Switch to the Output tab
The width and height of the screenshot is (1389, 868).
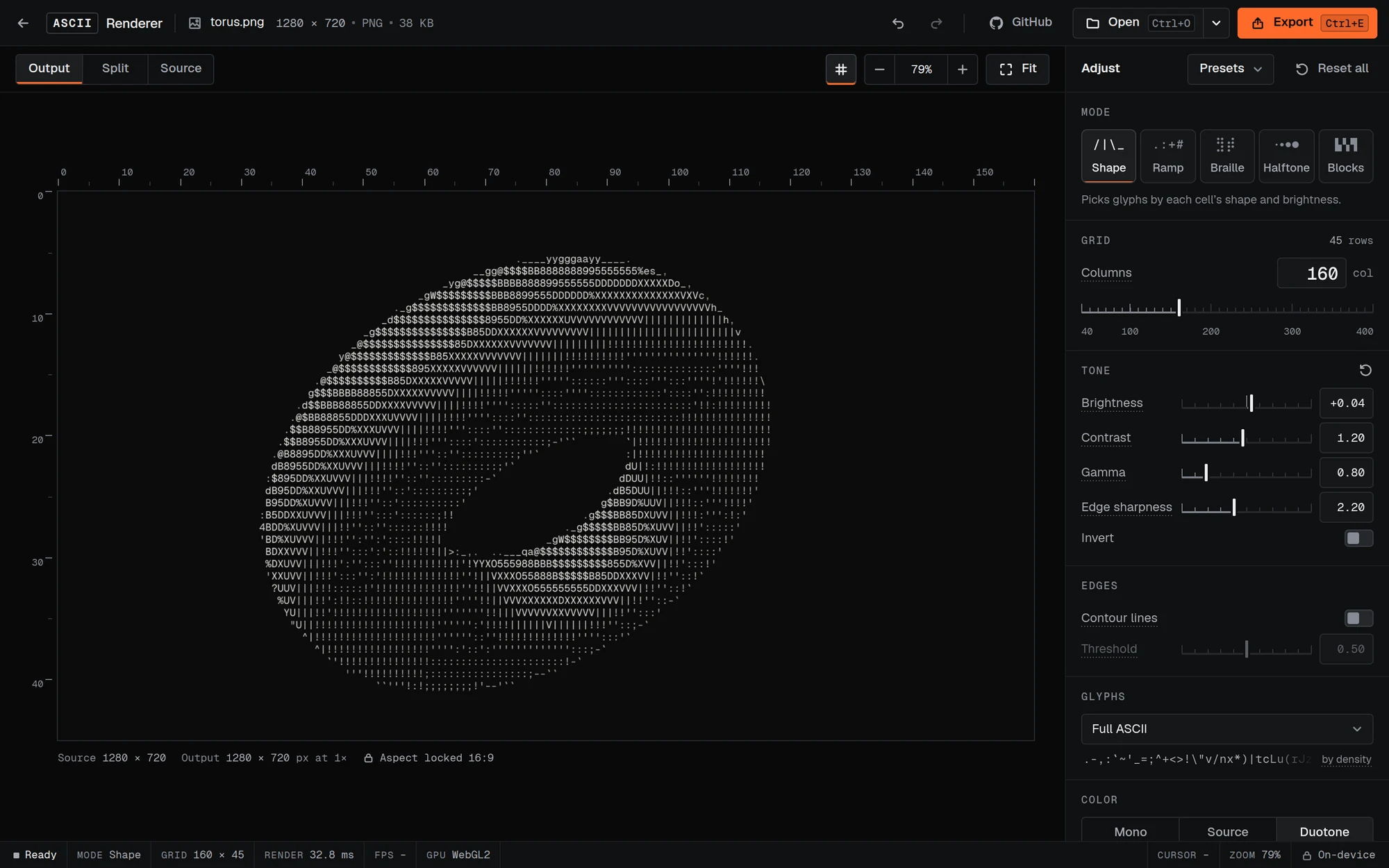tap(49, 69)
